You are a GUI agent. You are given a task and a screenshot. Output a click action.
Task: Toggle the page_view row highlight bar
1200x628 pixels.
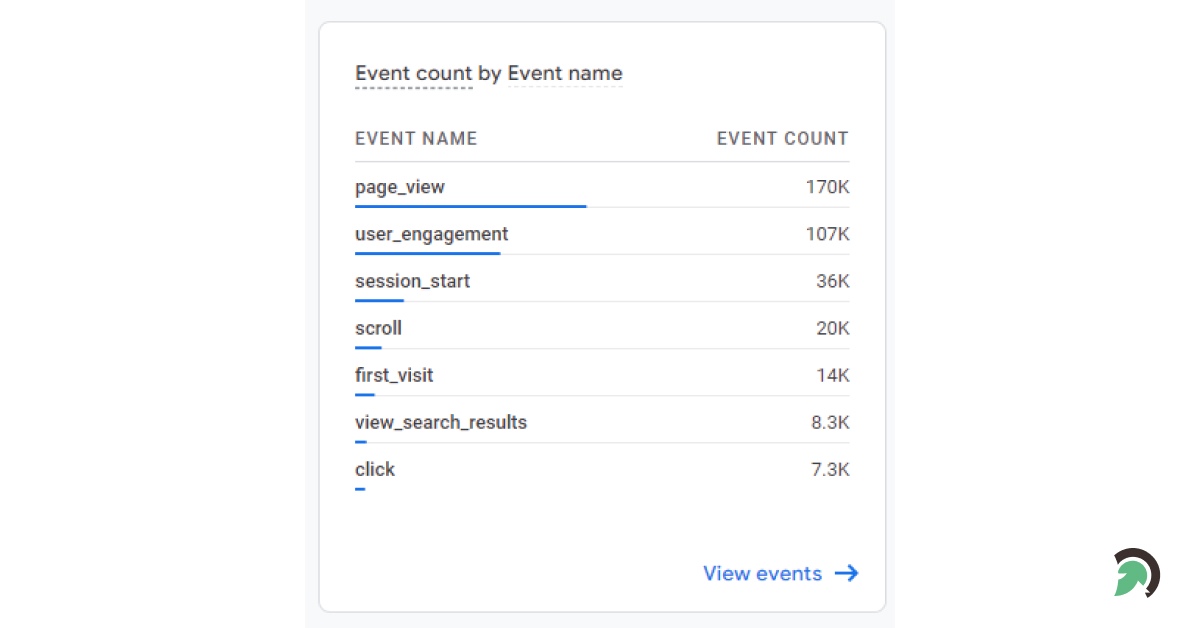[x=470, y=205]
